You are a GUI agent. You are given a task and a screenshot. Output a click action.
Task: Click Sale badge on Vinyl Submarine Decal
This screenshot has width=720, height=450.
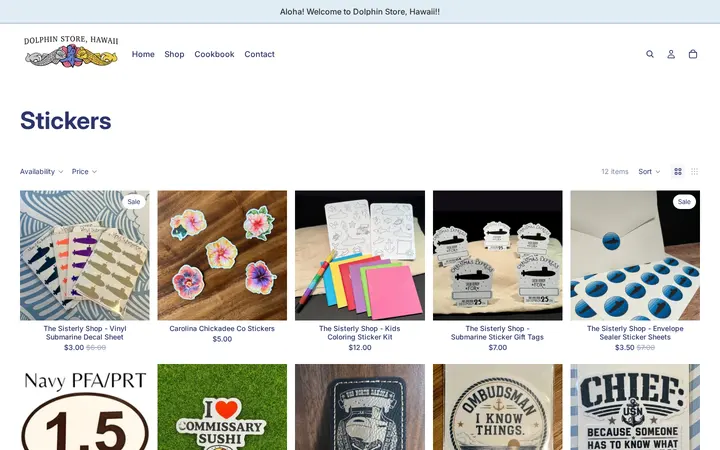[134, 202]
